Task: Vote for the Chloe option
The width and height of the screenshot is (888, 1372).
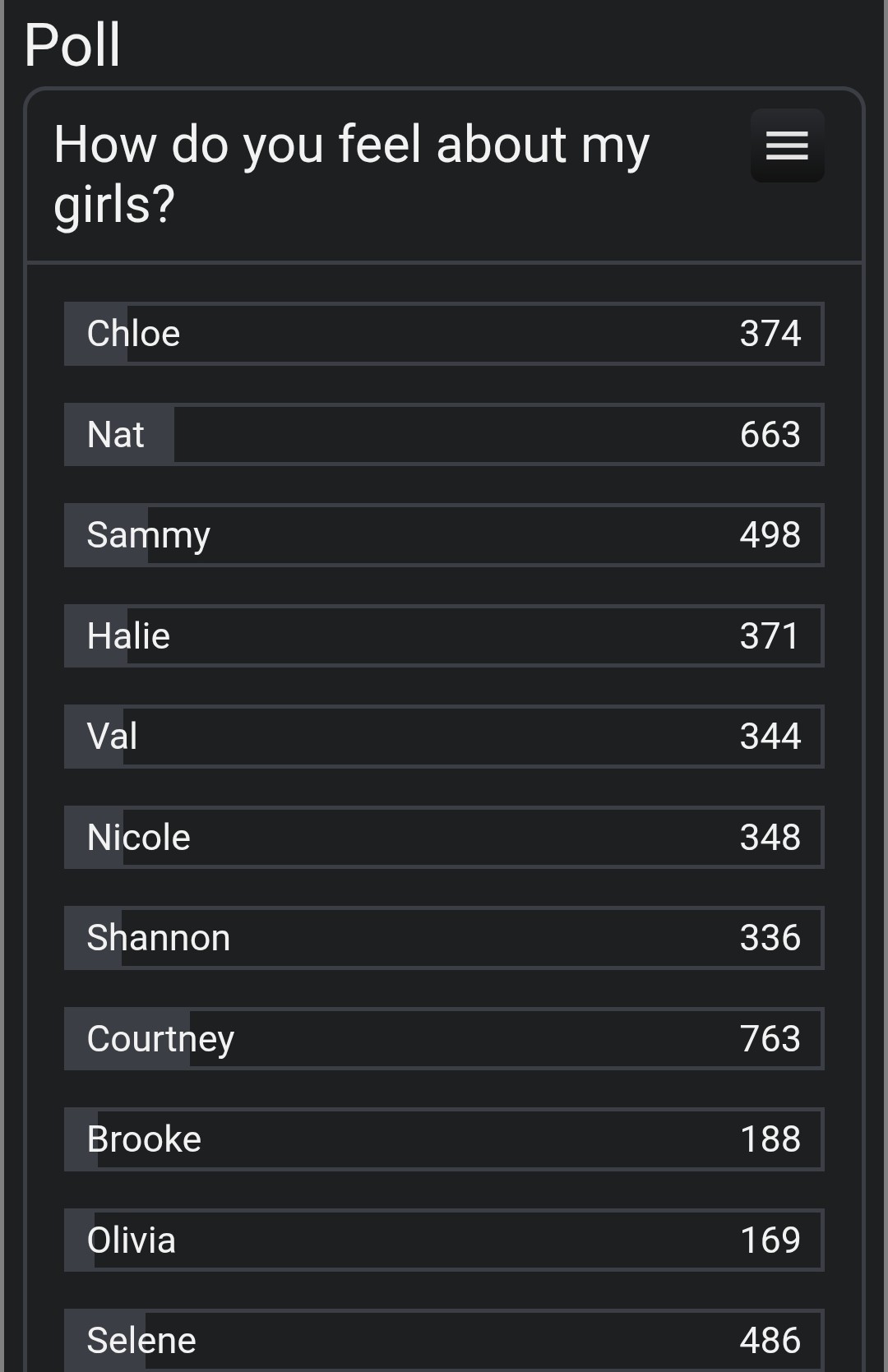Action: [x=444, y=334]
